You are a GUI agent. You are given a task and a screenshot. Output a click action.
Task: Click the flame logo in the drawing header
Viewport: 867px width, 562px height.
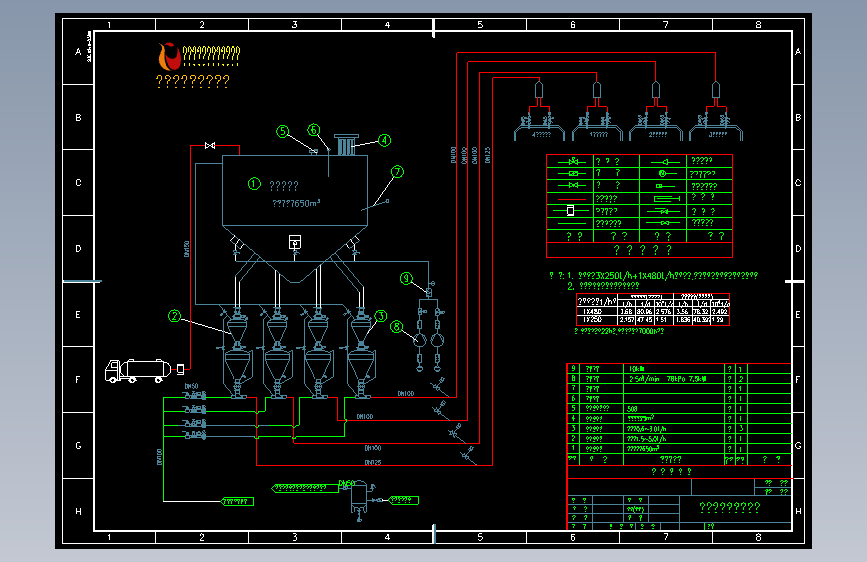pyautogui.click(x=169, y=56)
